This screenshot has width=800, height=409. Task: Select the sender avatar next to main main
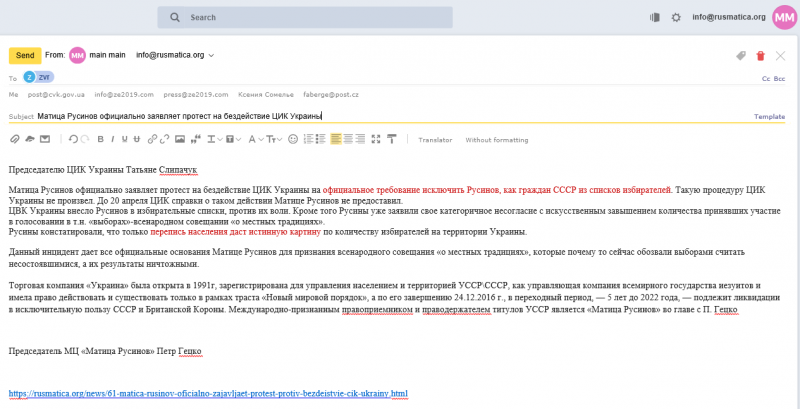click(x=78, y=55)
